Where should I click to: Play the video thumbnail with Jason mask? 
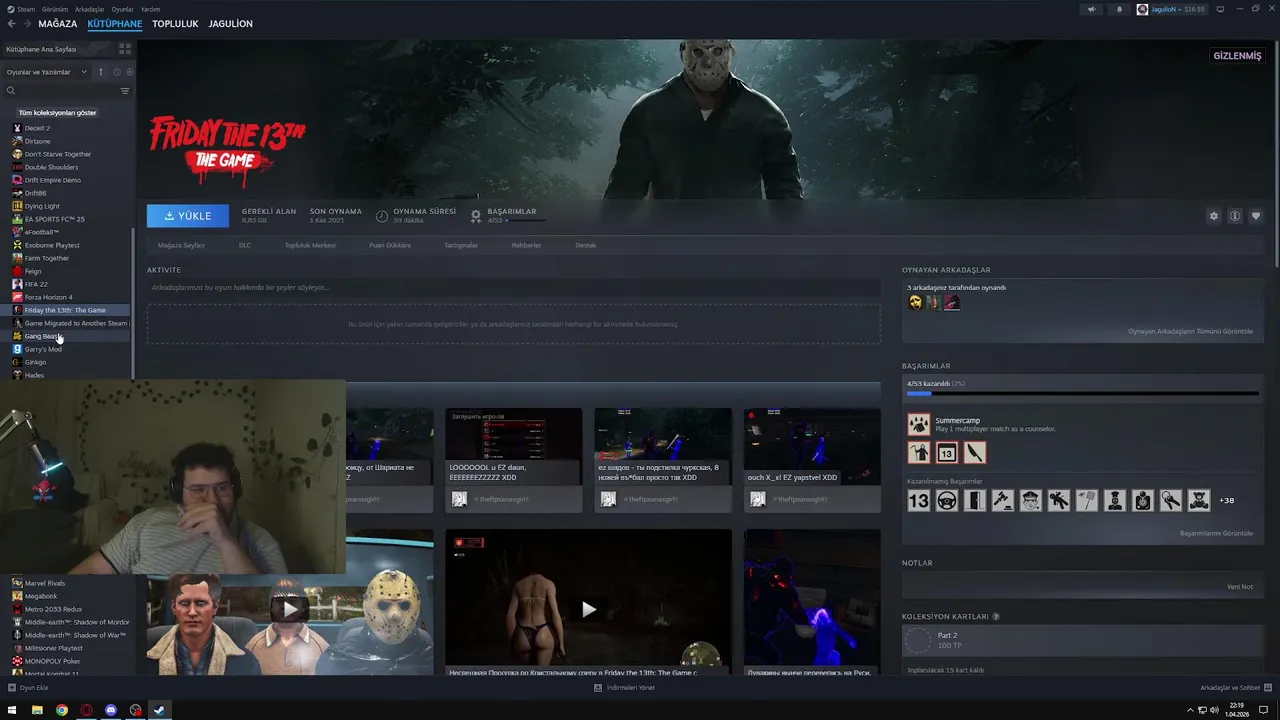click(290, 609)
